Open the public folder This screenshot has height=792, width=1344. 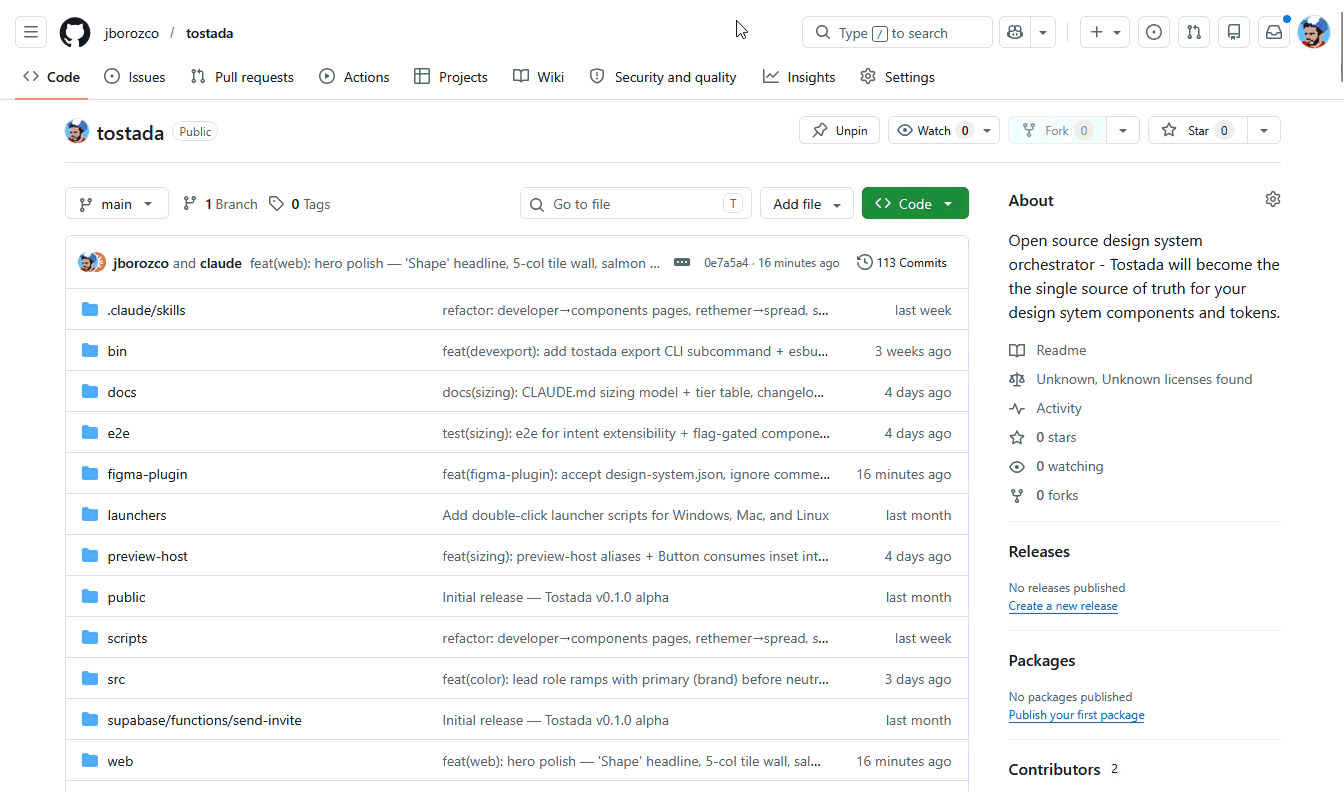126,597
